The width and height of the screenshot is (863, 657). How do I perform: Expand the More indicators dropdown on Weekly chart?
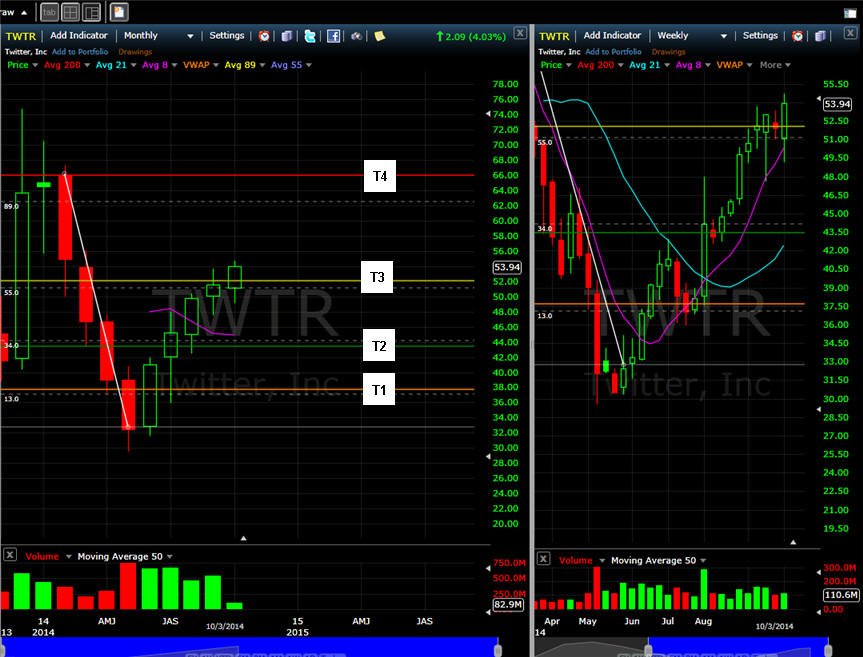coord(775,65)
